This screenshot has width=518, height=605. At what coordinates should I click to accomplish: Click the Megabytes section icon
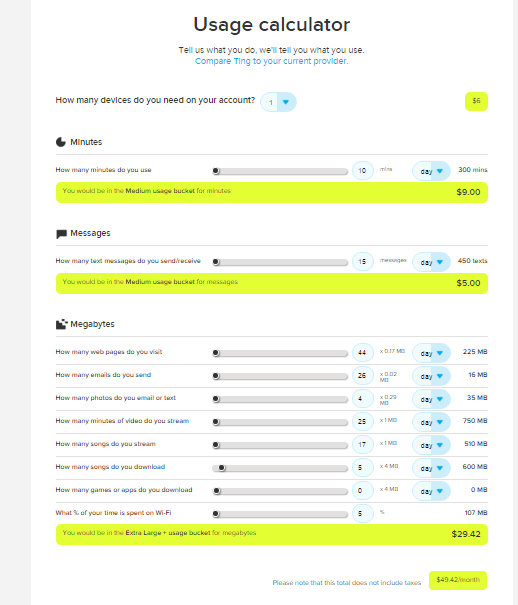pyautogui.click(x=61, y=324)
